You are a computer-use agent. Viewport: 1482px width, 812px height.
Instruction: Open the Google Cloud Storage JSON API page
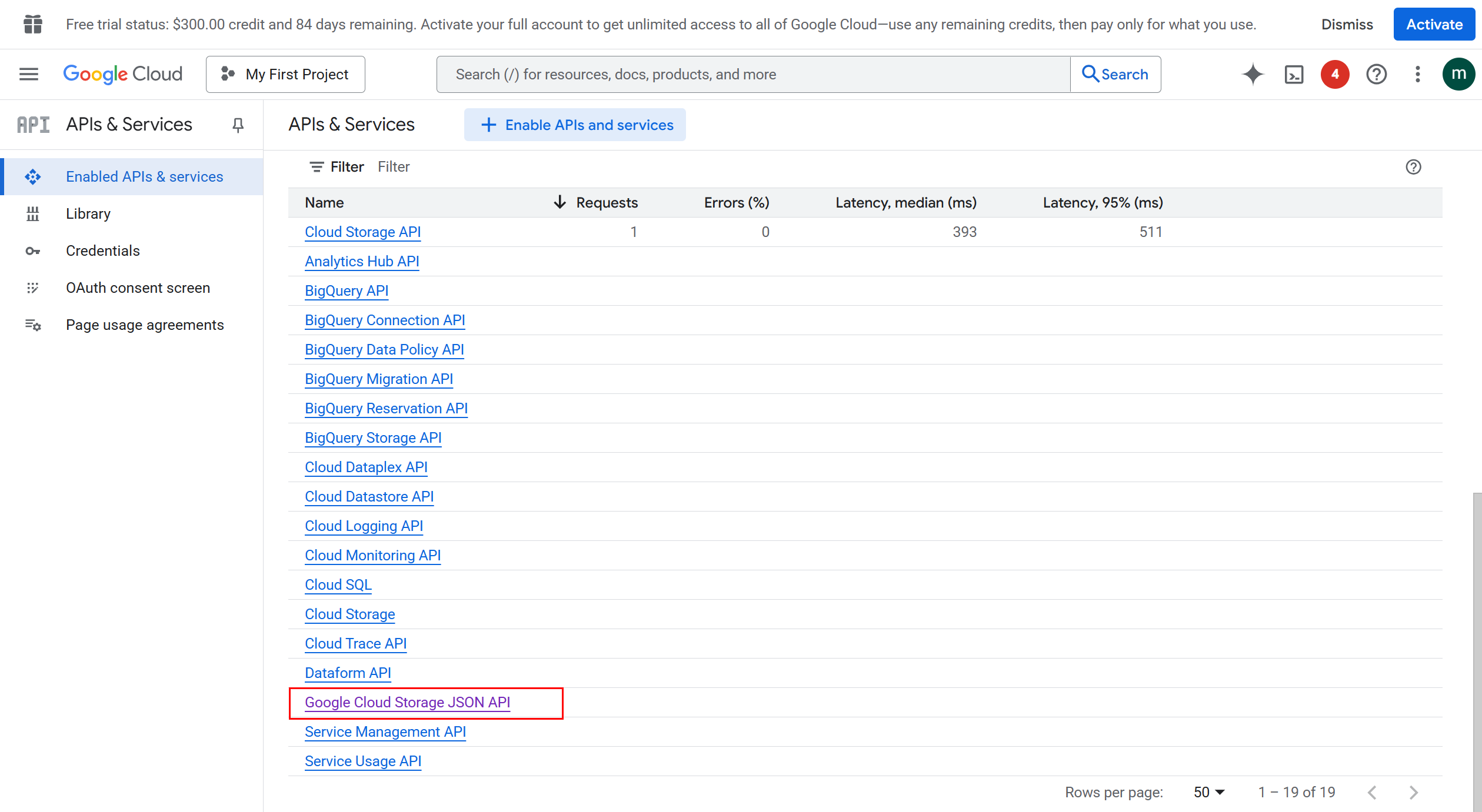407,702
